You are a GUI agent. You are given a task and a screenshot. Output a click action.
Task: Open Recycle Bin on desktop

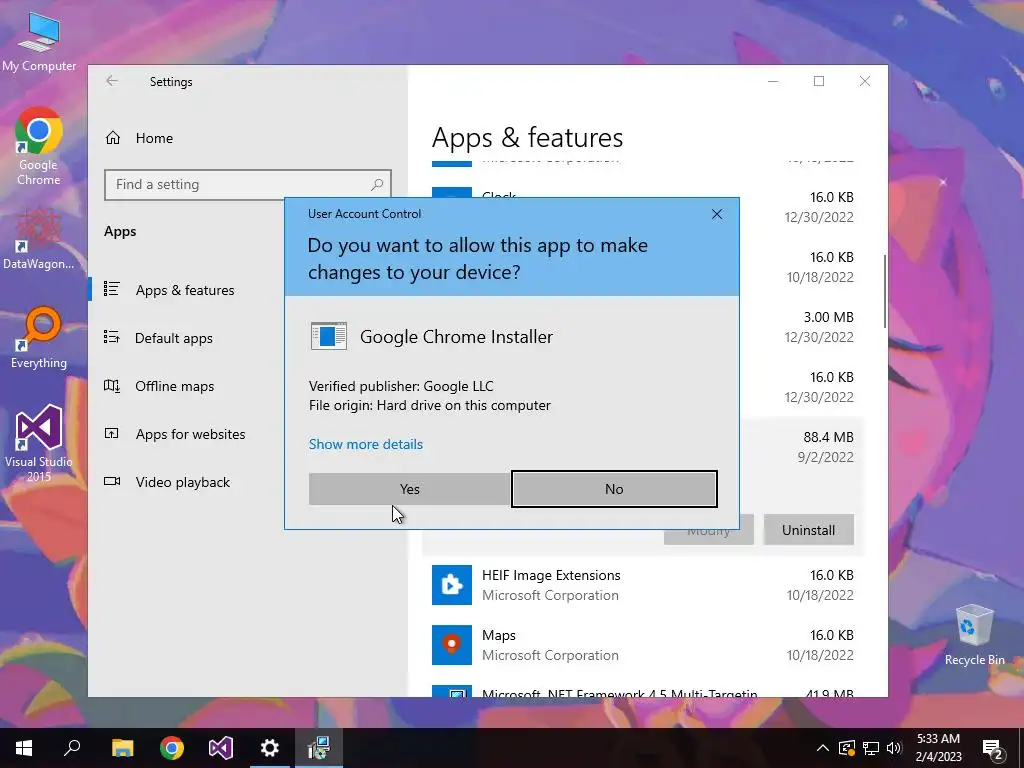pos(974,635)
